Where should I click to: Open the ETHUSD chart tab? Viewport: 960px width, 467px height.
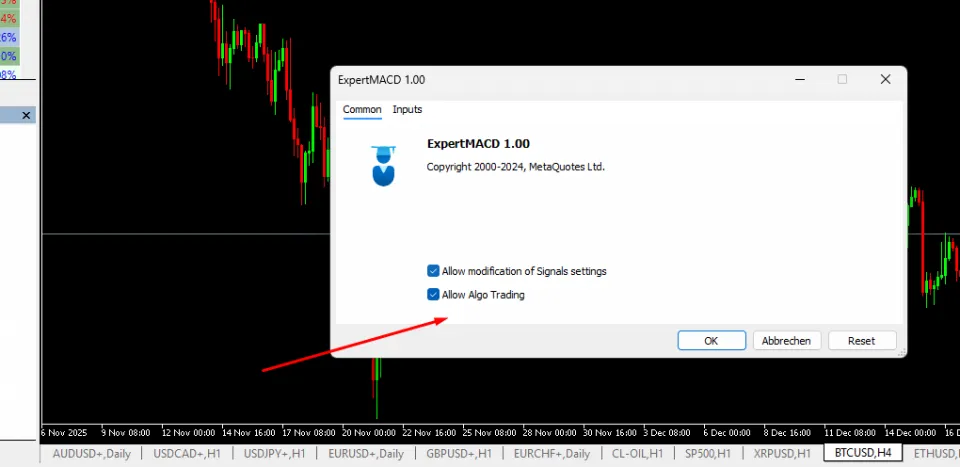tap(936, 454)
